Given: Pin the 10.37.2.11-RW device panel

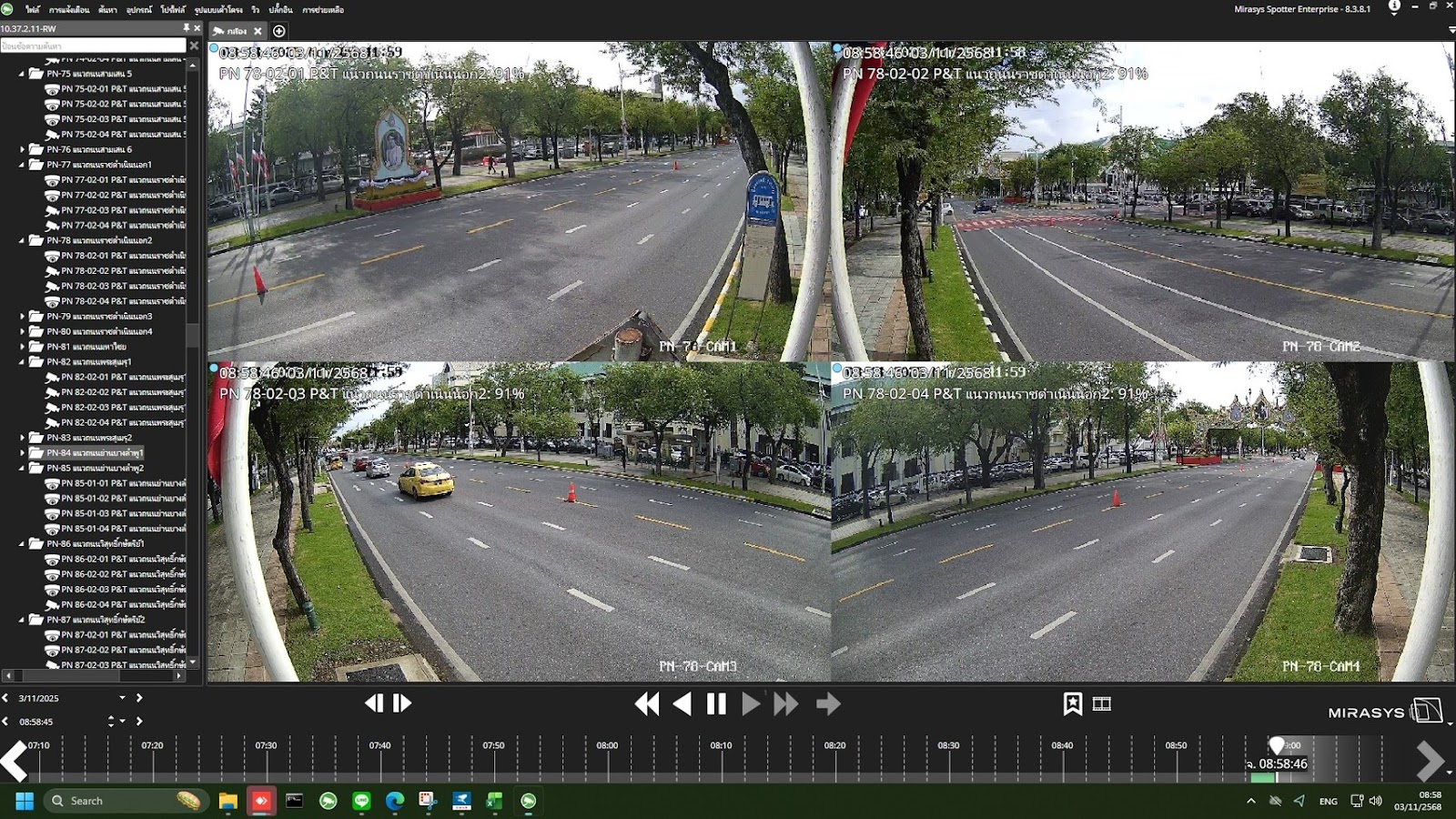Looking at the screenshot, I should [x=187, y=28].
